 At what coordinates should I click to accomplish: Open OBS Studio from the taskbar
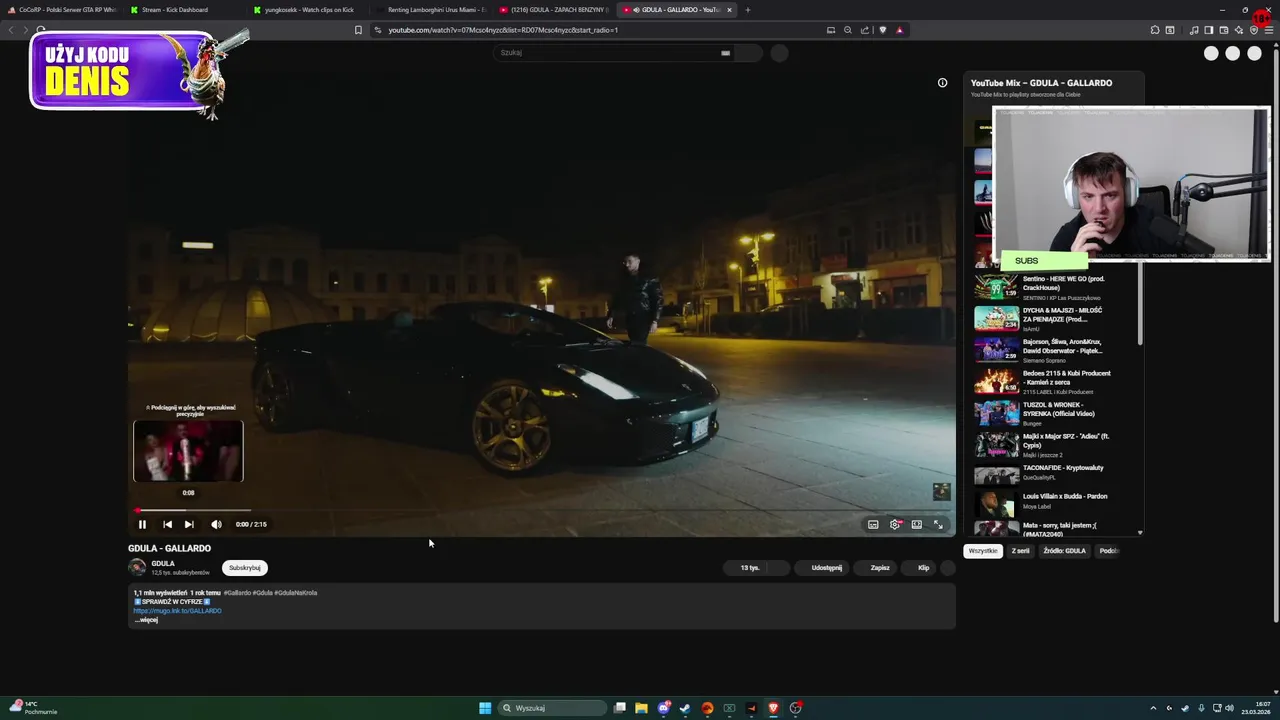(x=795, y=708)
